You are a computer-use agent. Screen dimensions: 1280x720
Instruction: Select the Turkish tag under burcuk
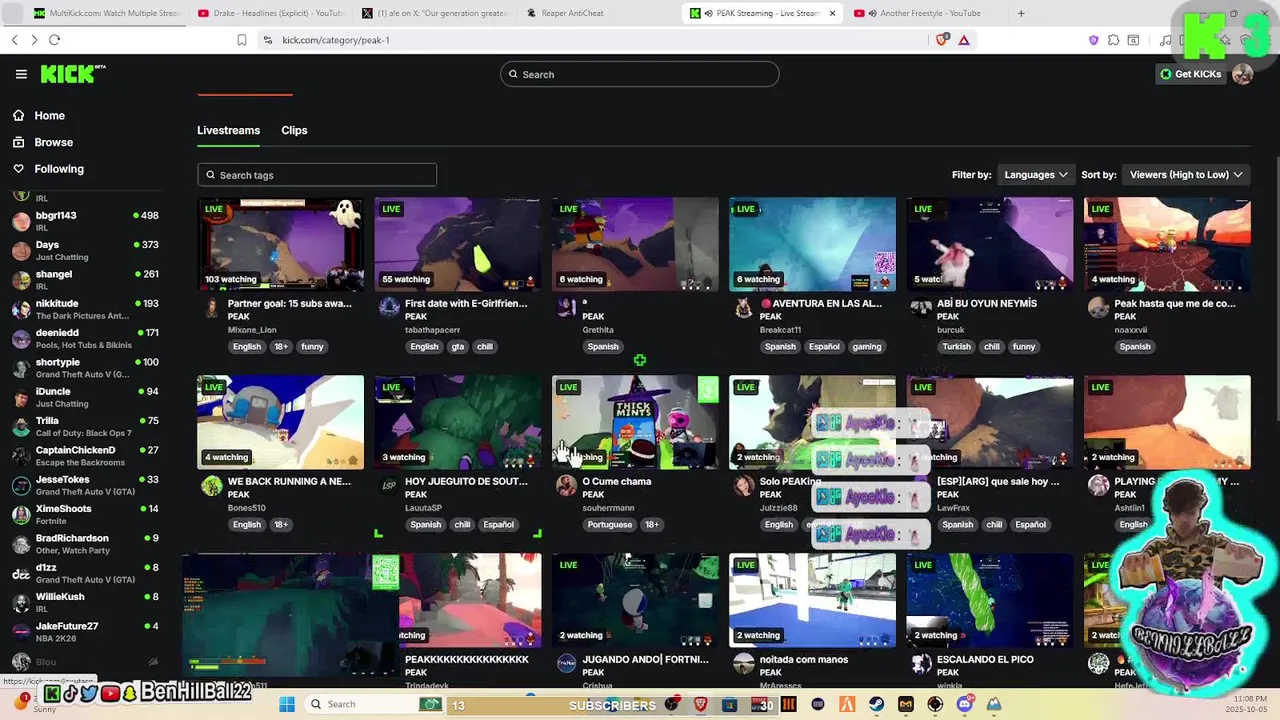(956, 347)
